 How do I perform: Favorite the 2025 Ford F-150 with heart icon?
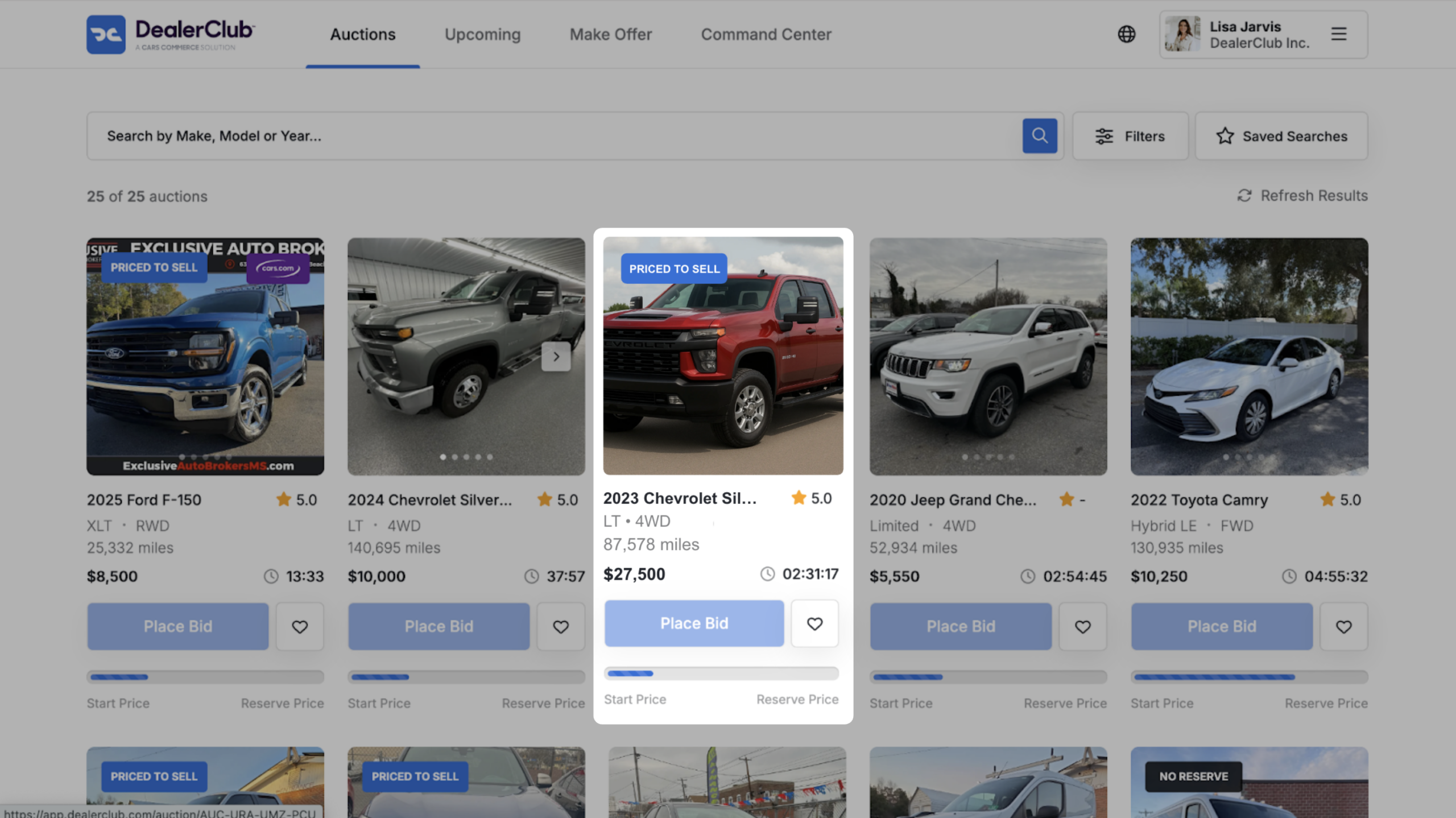[x=300, y=626]
